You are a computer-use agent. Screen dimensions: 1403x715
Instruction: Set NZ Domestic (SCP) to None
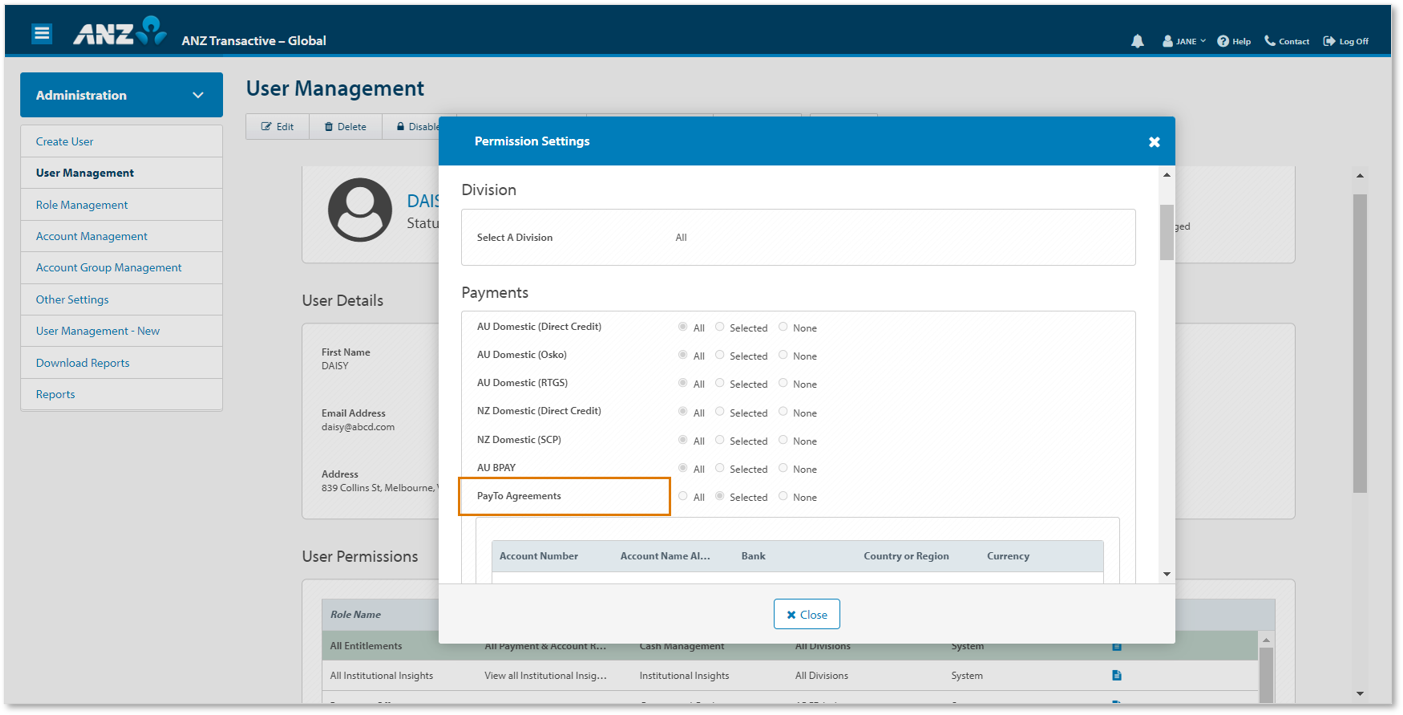pyautogui.click(x=783, y=440)
